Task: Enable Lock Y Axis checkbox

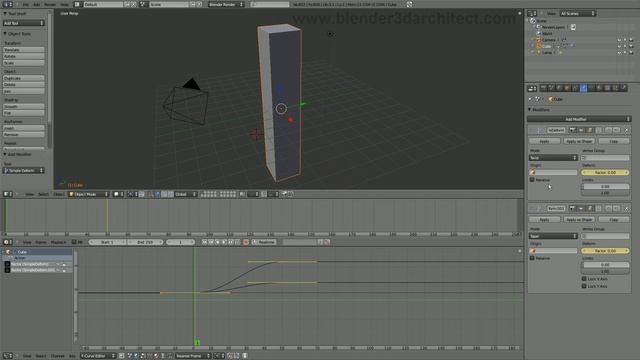Action: [x=584, y=286]
